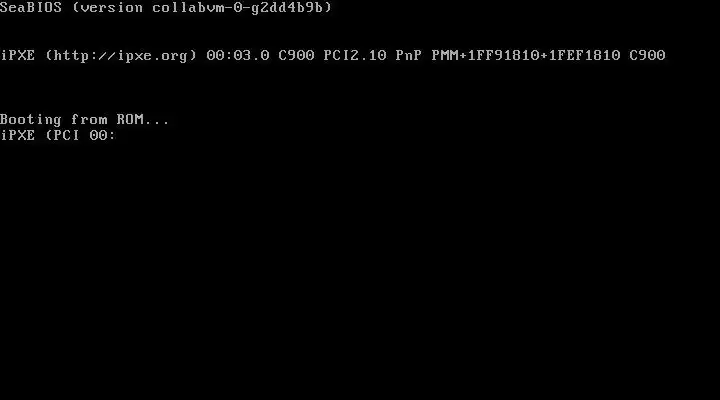Image resolution: width=720 pixels, height=400 pixels.
Task: Click the Booting from ROM... line
Action: click(x=84, y=120)
